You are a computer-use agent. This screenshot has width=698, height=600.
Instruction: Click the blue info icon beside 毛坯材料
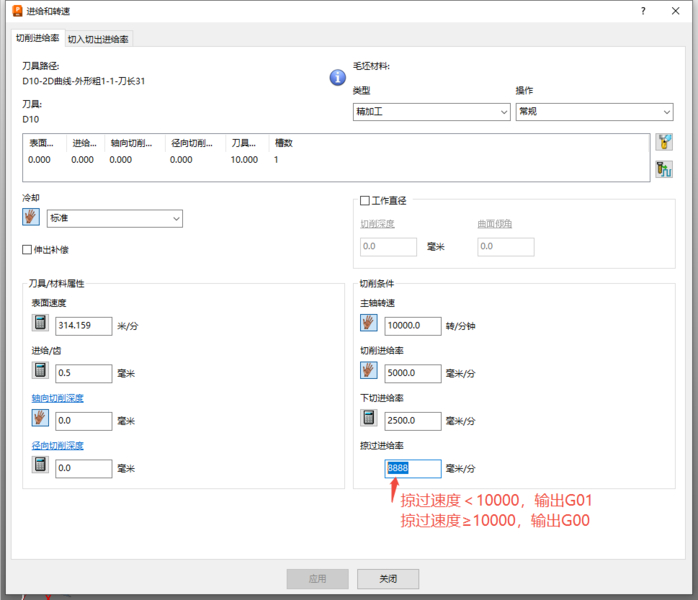(x=338, y=78)
